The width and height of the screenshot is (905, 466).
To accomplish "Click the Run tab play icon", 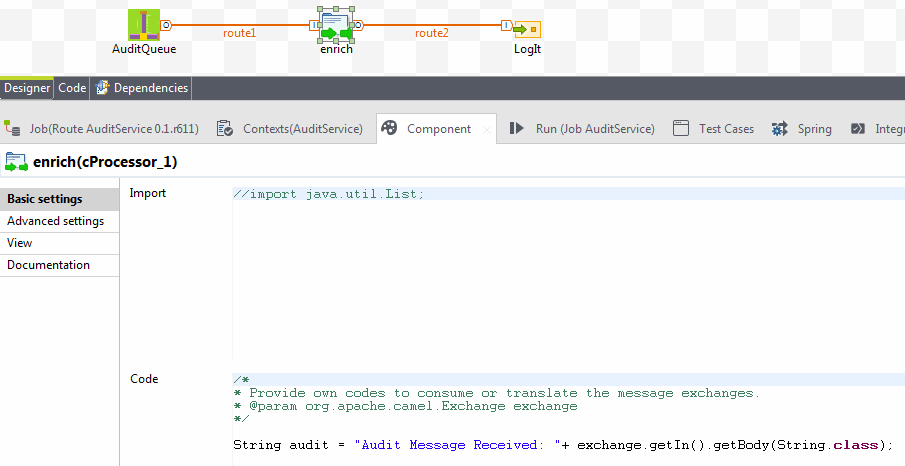I will click(x=517, y=128).
